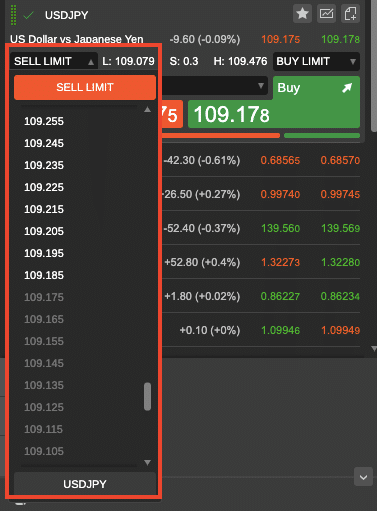Viewport: 377px width, 511px height.
Task: Click the ask price 0.99745
Action: (340, 194)
